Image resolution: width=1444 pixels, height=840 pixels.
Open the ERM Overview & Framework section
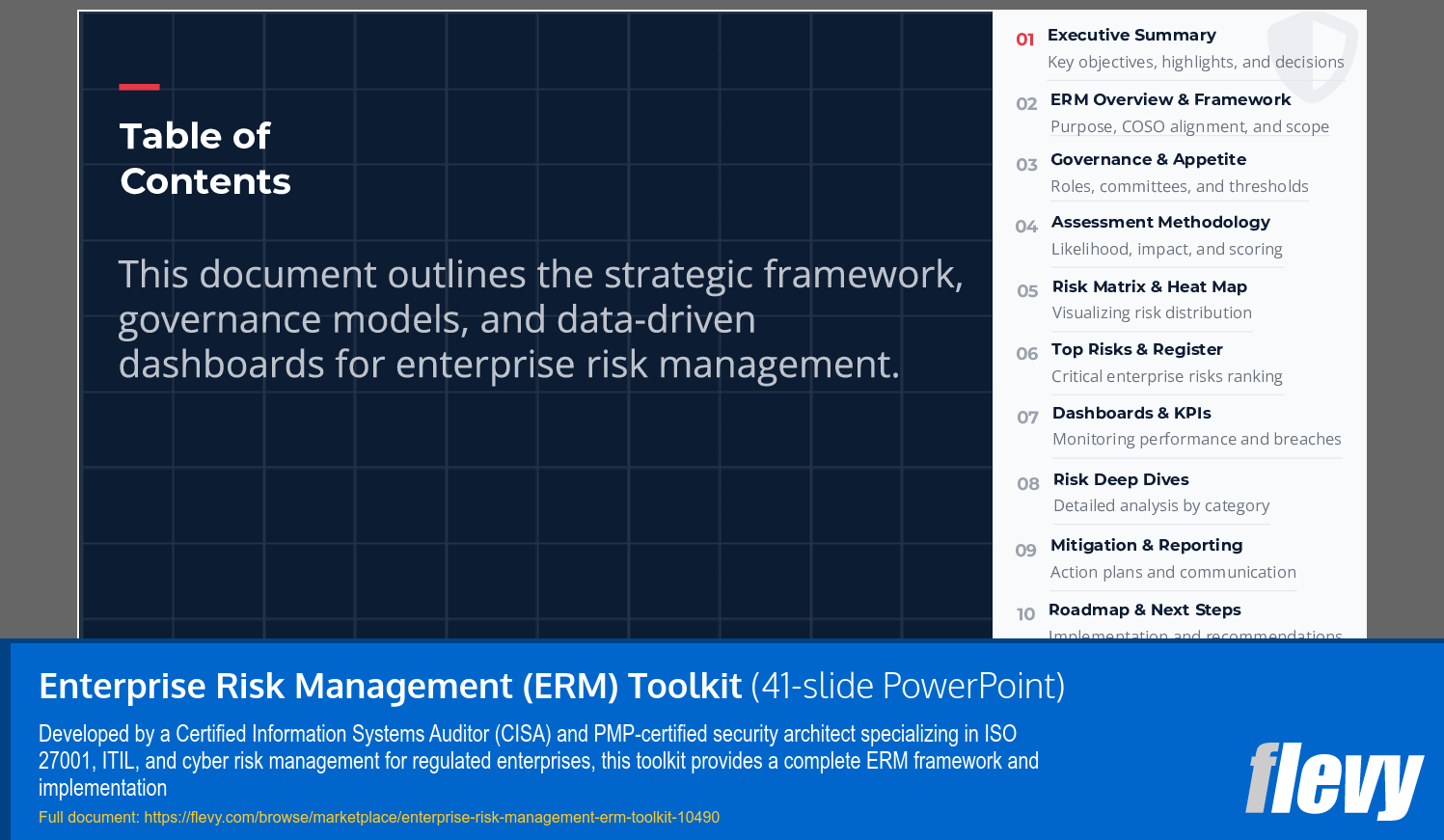[1170, 99]
